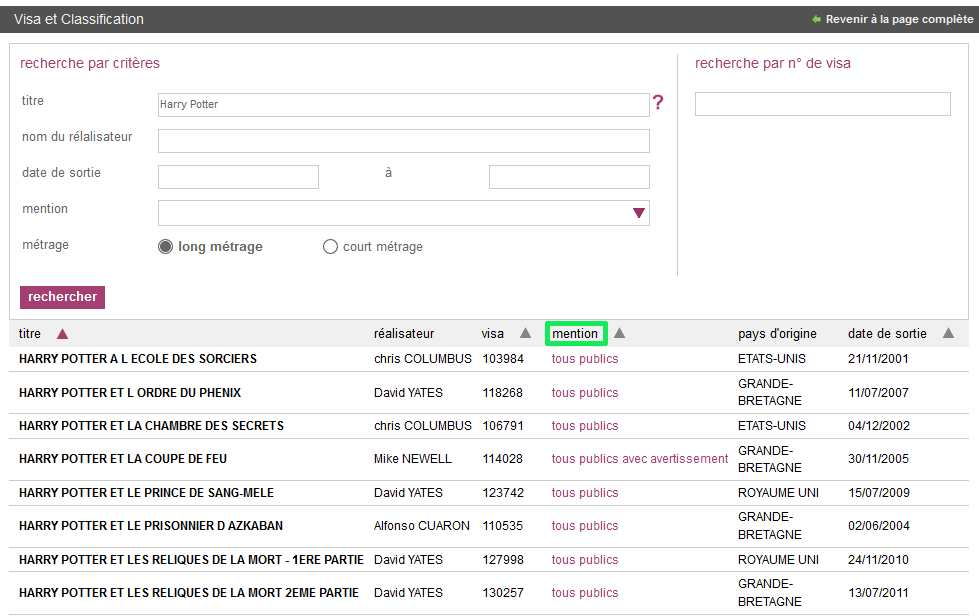Image resolution: width=979 pixels, height=616 pixels.
Task: Open Harry Potter à l'école des sorciers entry
Action: click(138, 359)
